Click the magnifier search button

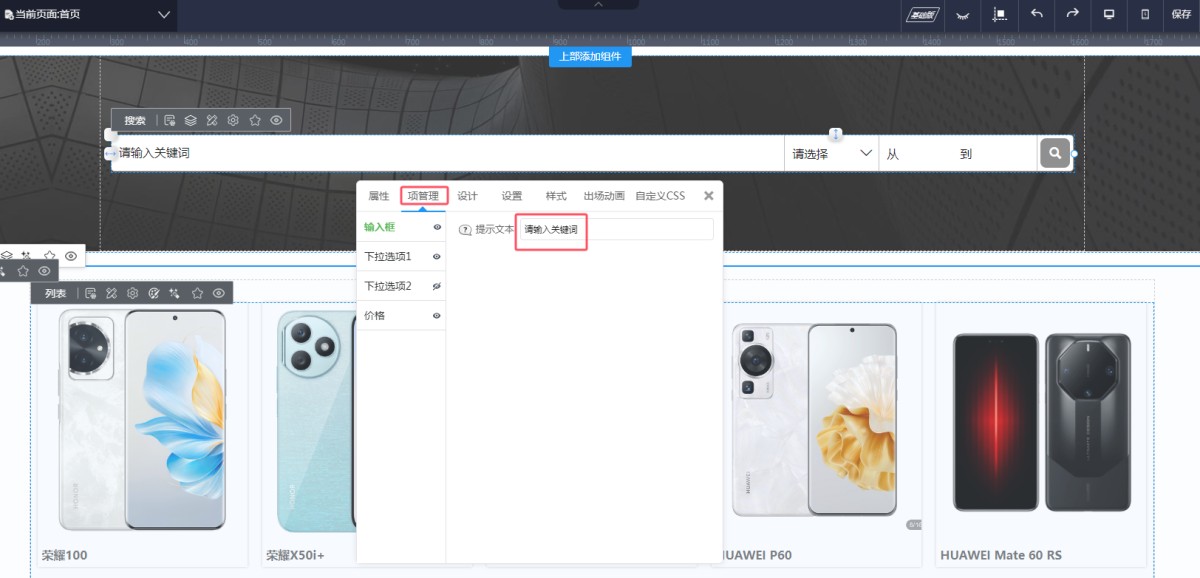point(1054,154)
